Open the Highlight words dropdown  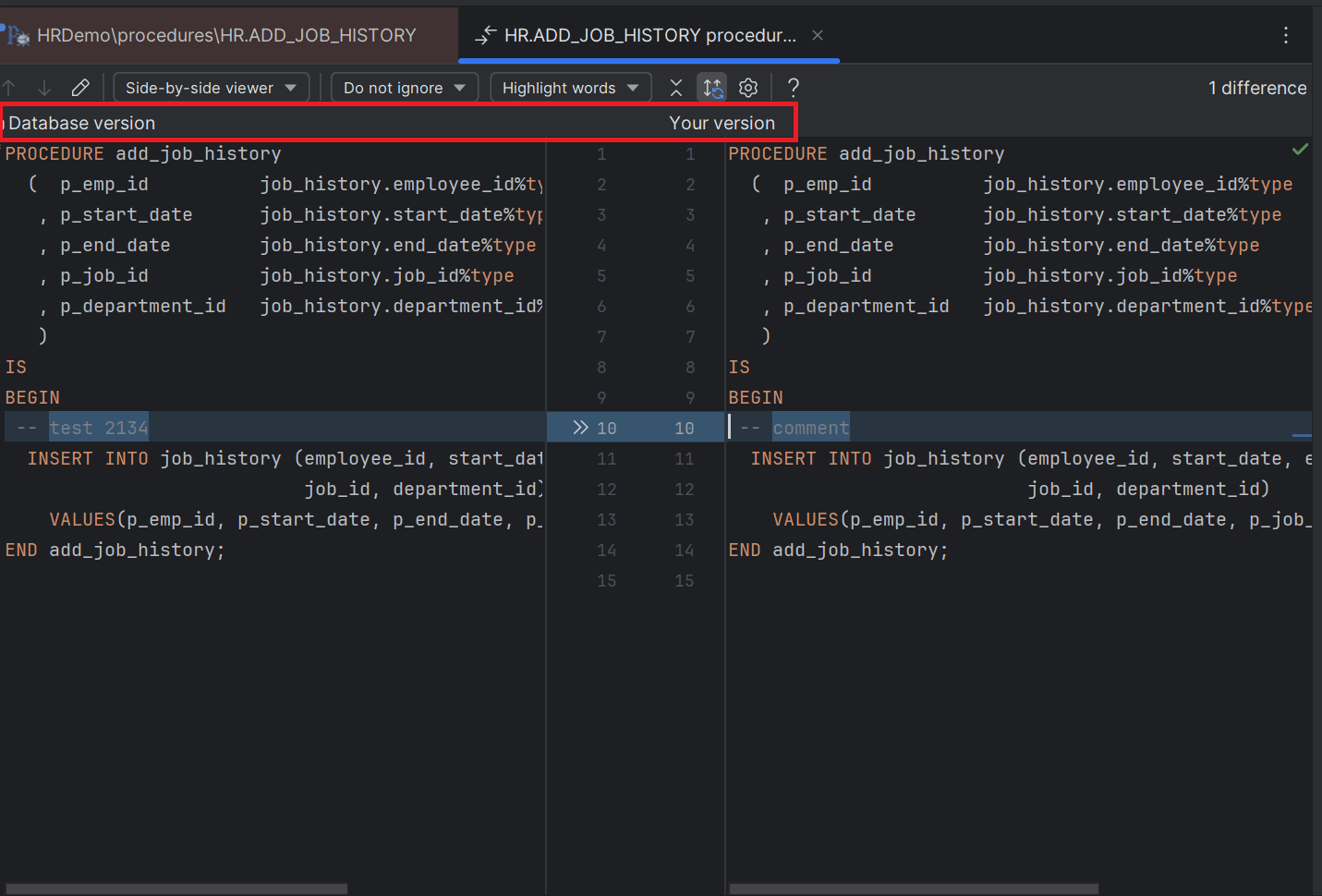click(570, 87)
